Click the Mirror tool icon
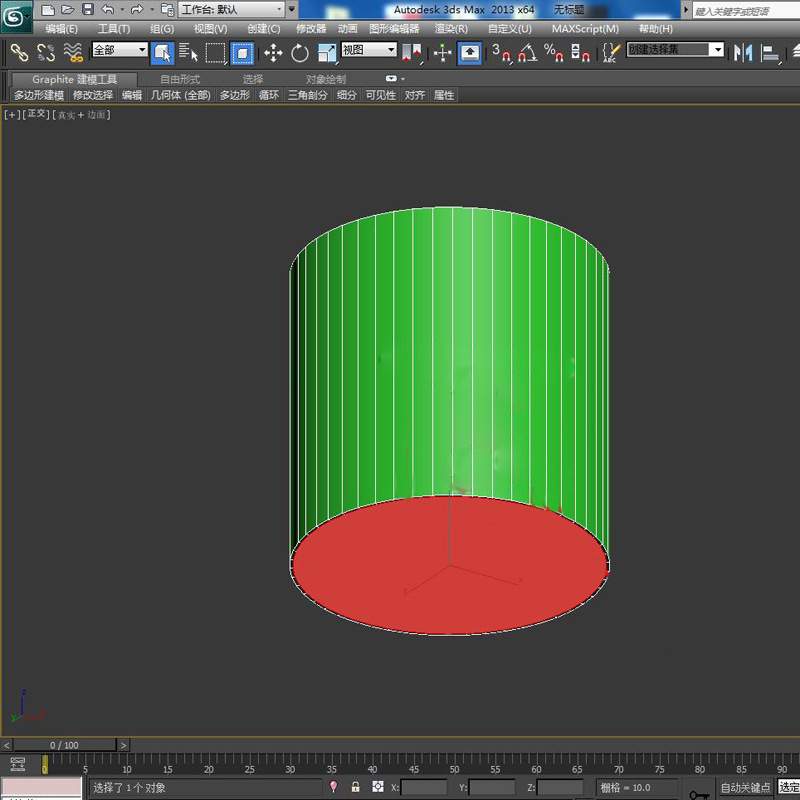The height and width of the screenshot is (800, 800). pyautogui.click(x=743, y=52)
